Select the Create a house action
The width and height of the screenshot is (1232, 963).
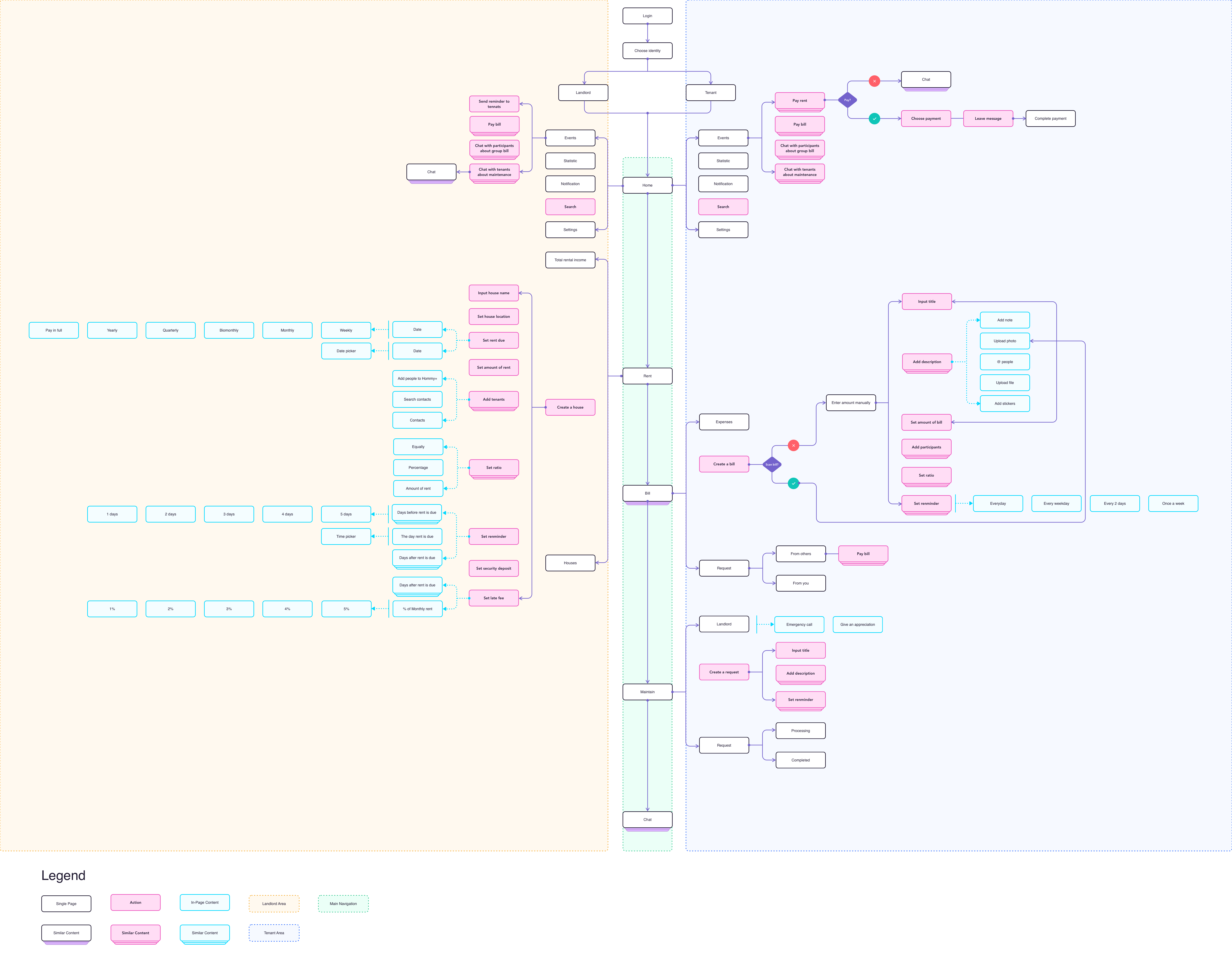tap(570, 407)
